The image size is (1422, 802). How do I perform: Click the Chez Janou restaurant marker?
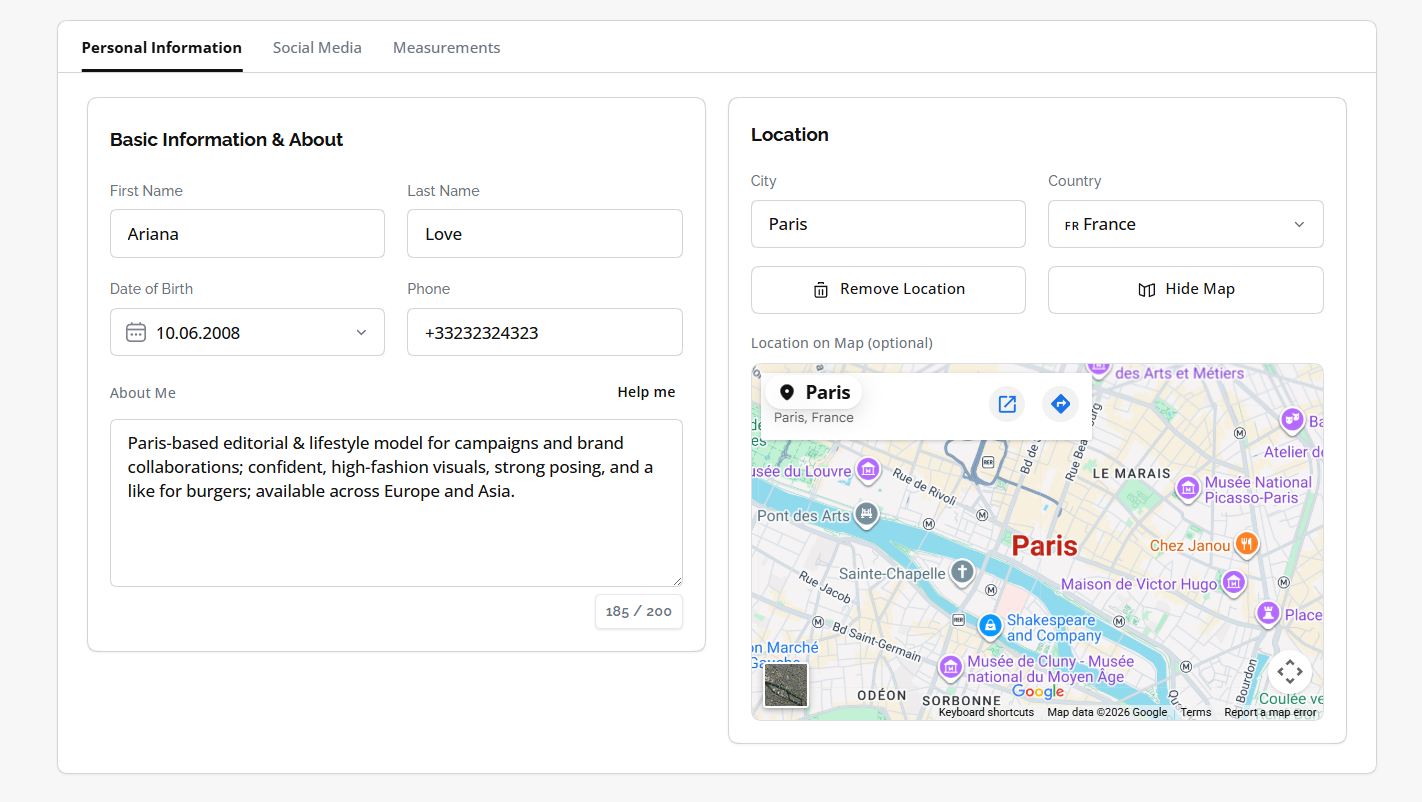coord(1246,544)
